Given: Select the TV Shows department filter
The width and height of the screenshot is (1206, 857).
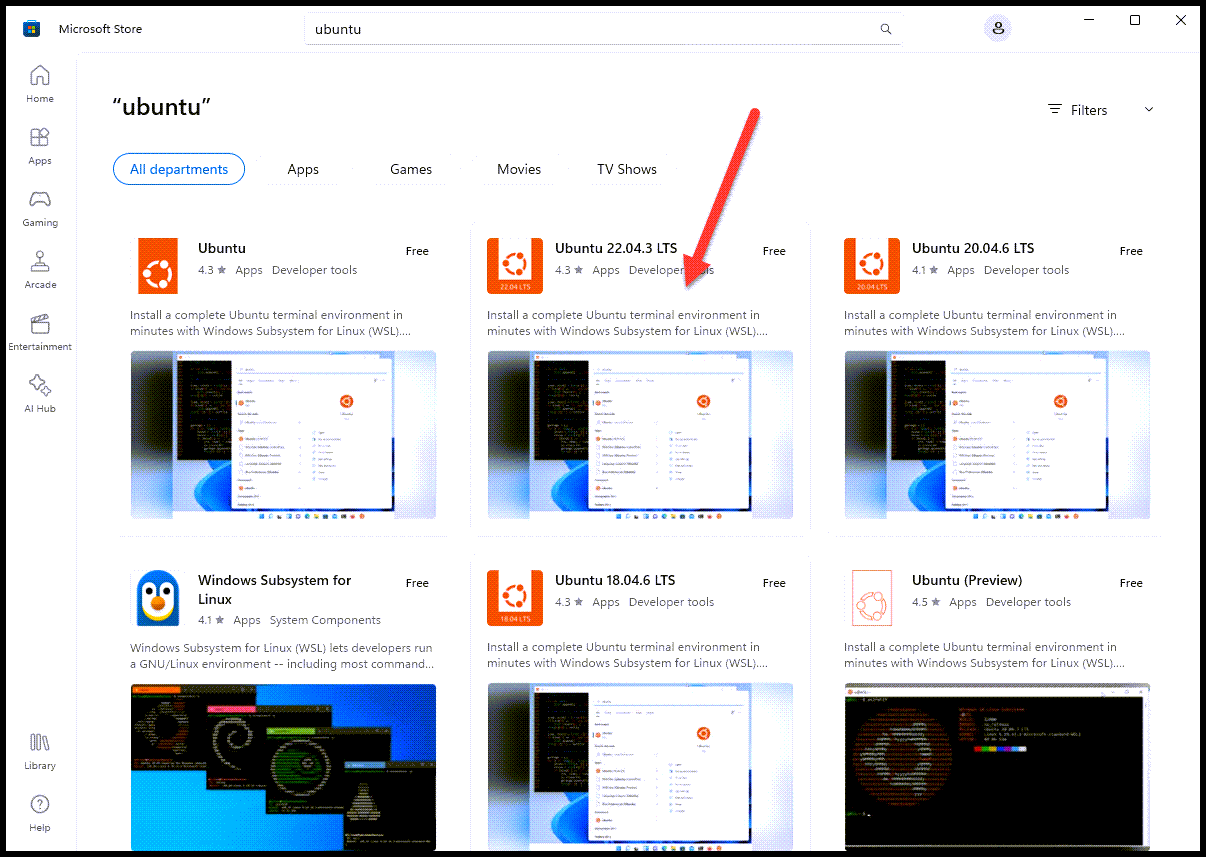Looking at the screenshot, I should point(627,169).
